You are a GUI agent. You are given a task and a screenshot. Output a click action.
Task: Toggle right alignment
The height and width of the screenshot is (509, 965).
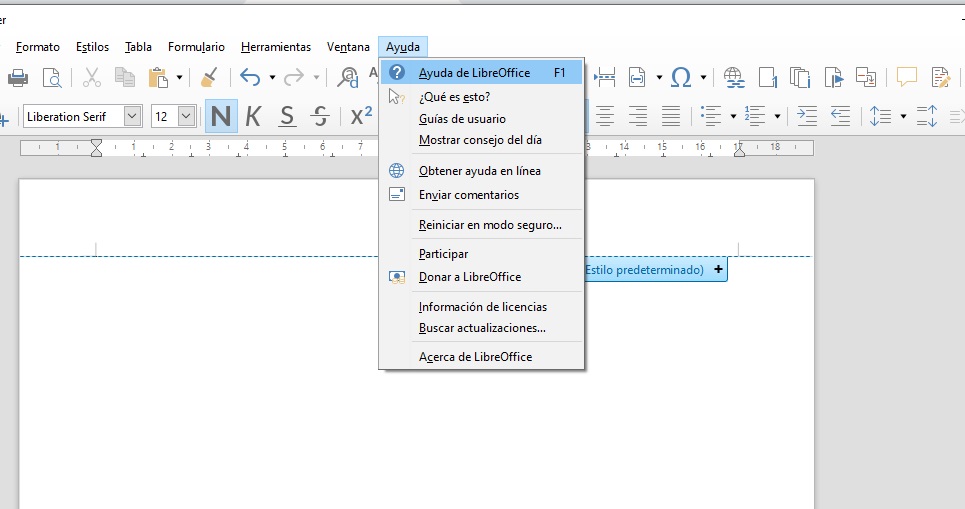(638, 116)
